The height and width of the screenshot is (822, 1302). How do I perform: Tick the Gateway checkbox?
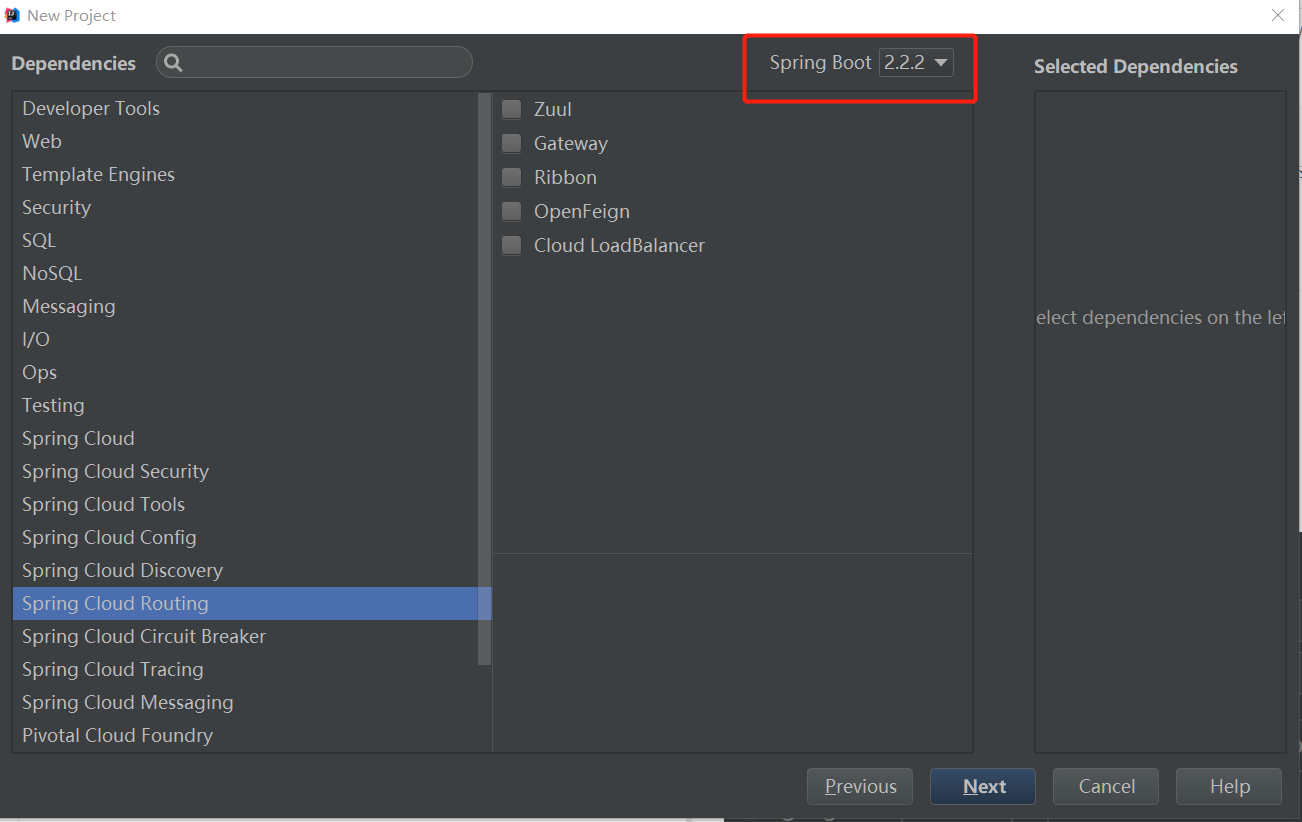(511, 143)
